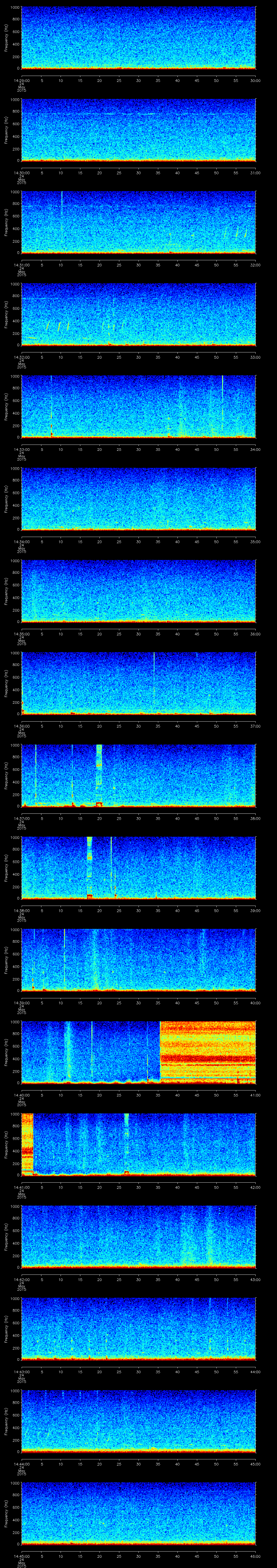Click the 14:45:00 start time label

[21, 1556]
